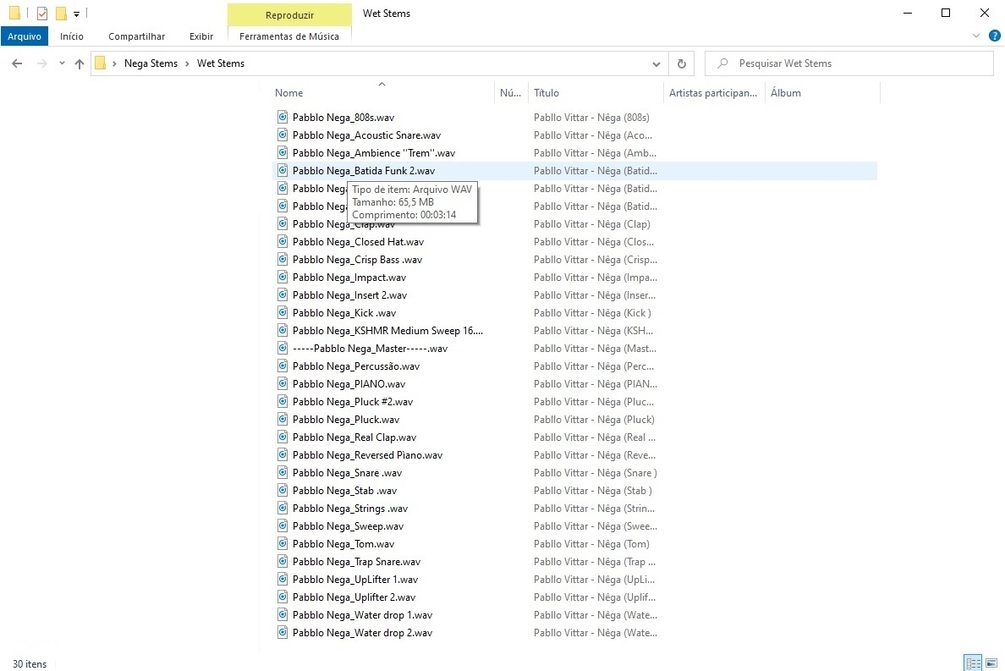Select the Batida Funk 2.wav file icon
This screenshot has height=671, width=1005.
[283, 170]
